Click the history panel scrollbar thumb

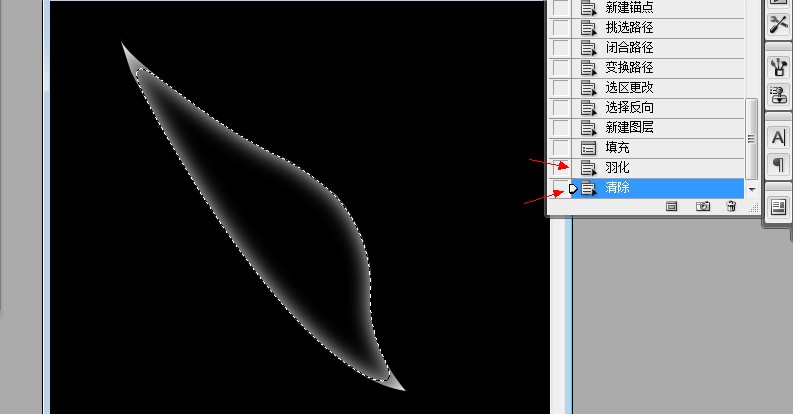click(x=752, y=139)
